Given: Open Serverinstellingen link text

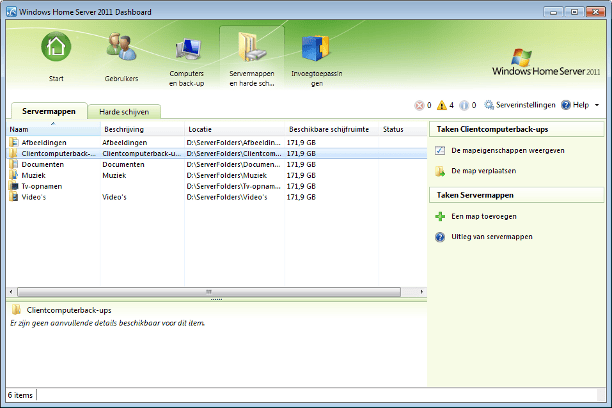Looking at the screenshot, I should tap(525, 105).
